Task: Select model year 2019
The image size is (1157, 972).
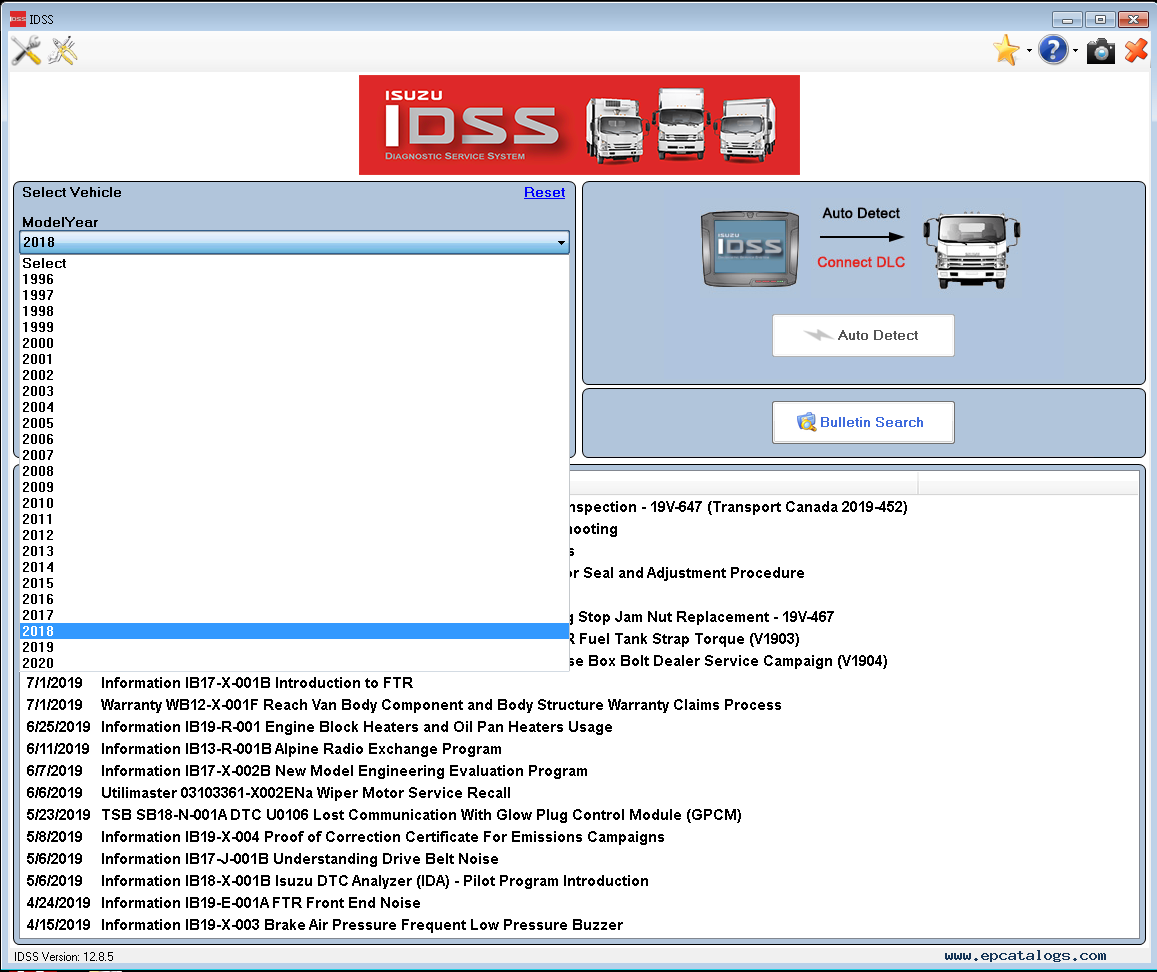Action: click(294, 647)
